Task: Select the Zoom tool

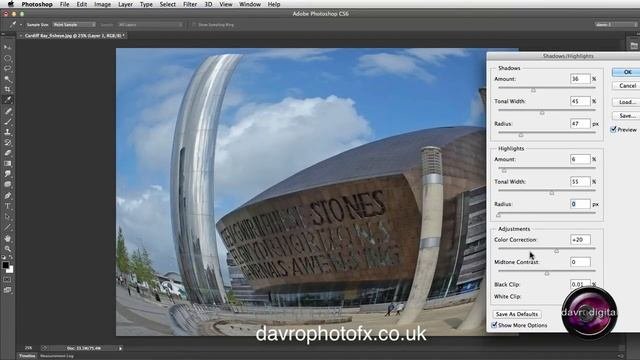Action: 7,249
